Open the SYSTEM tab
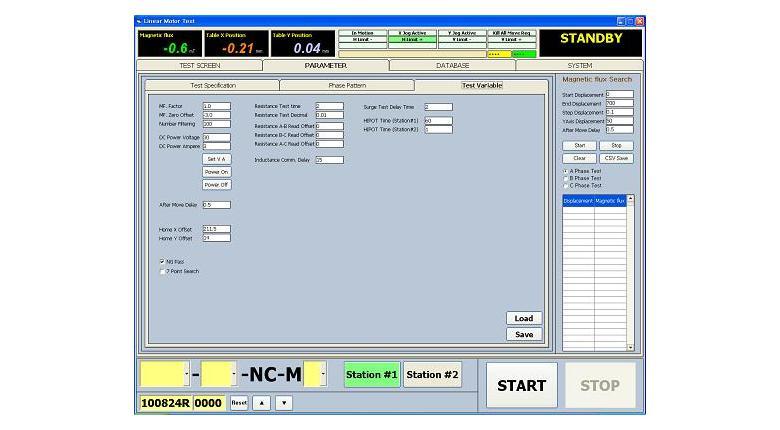Screen dimensions: 780x430 [580, 65]
